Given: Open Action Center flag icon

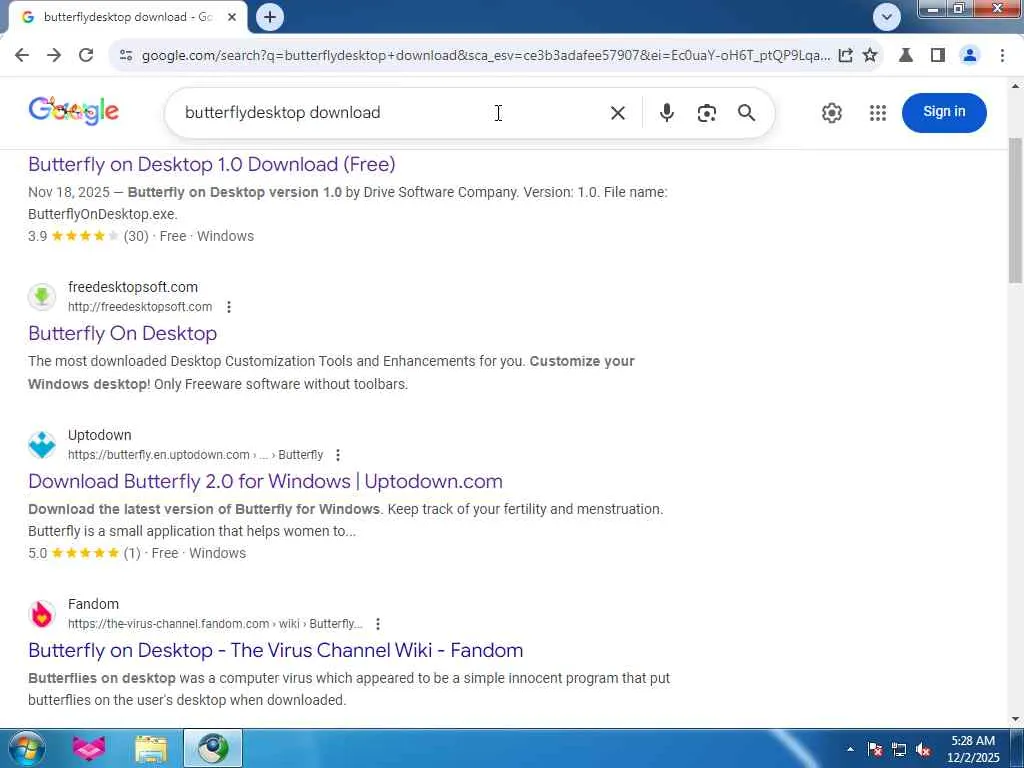Looking at the screenshot, I should pyautogui.click(x=874, y=749).
